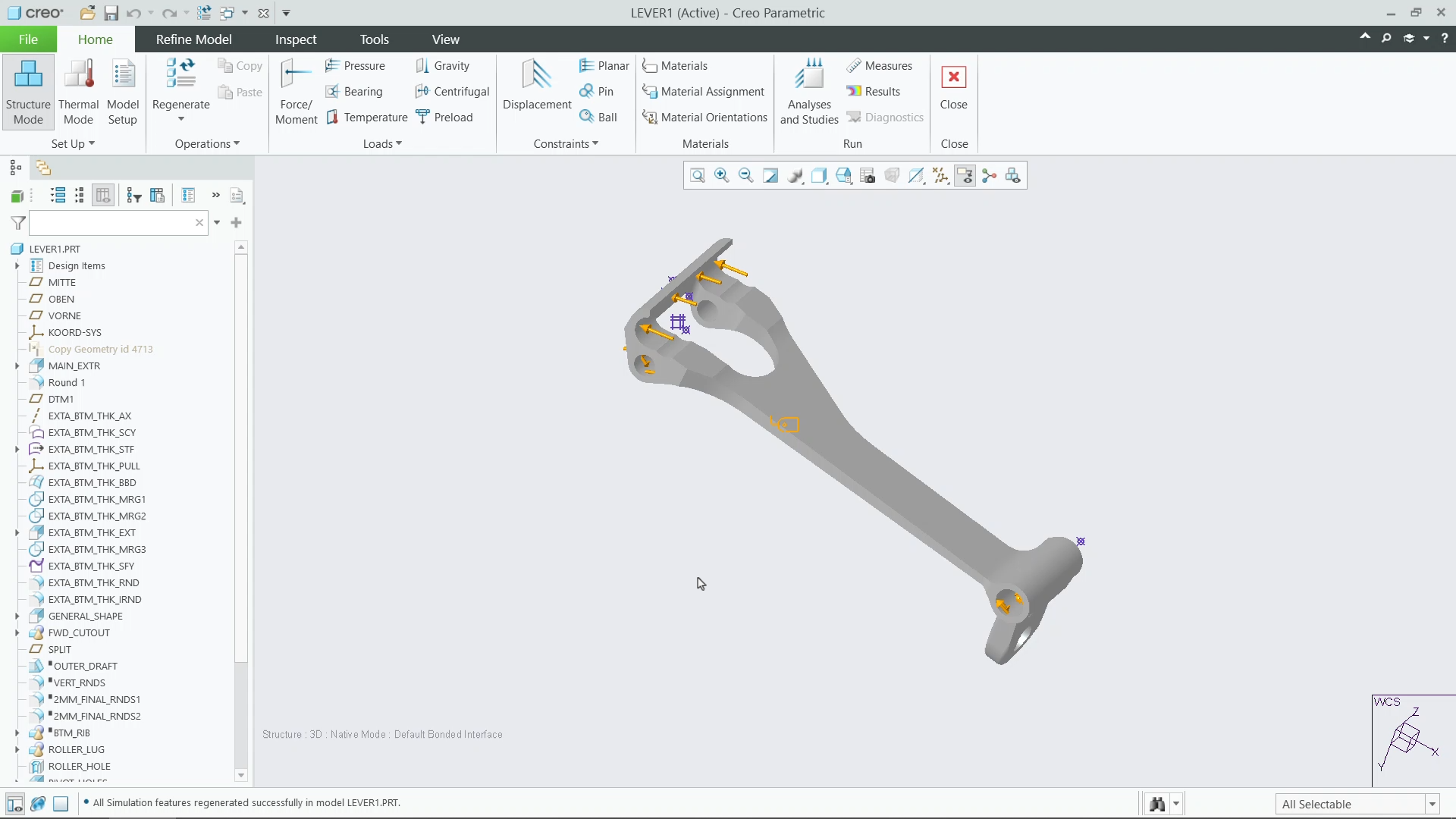Toggle datum display filters icon

(x=940, y=176)
